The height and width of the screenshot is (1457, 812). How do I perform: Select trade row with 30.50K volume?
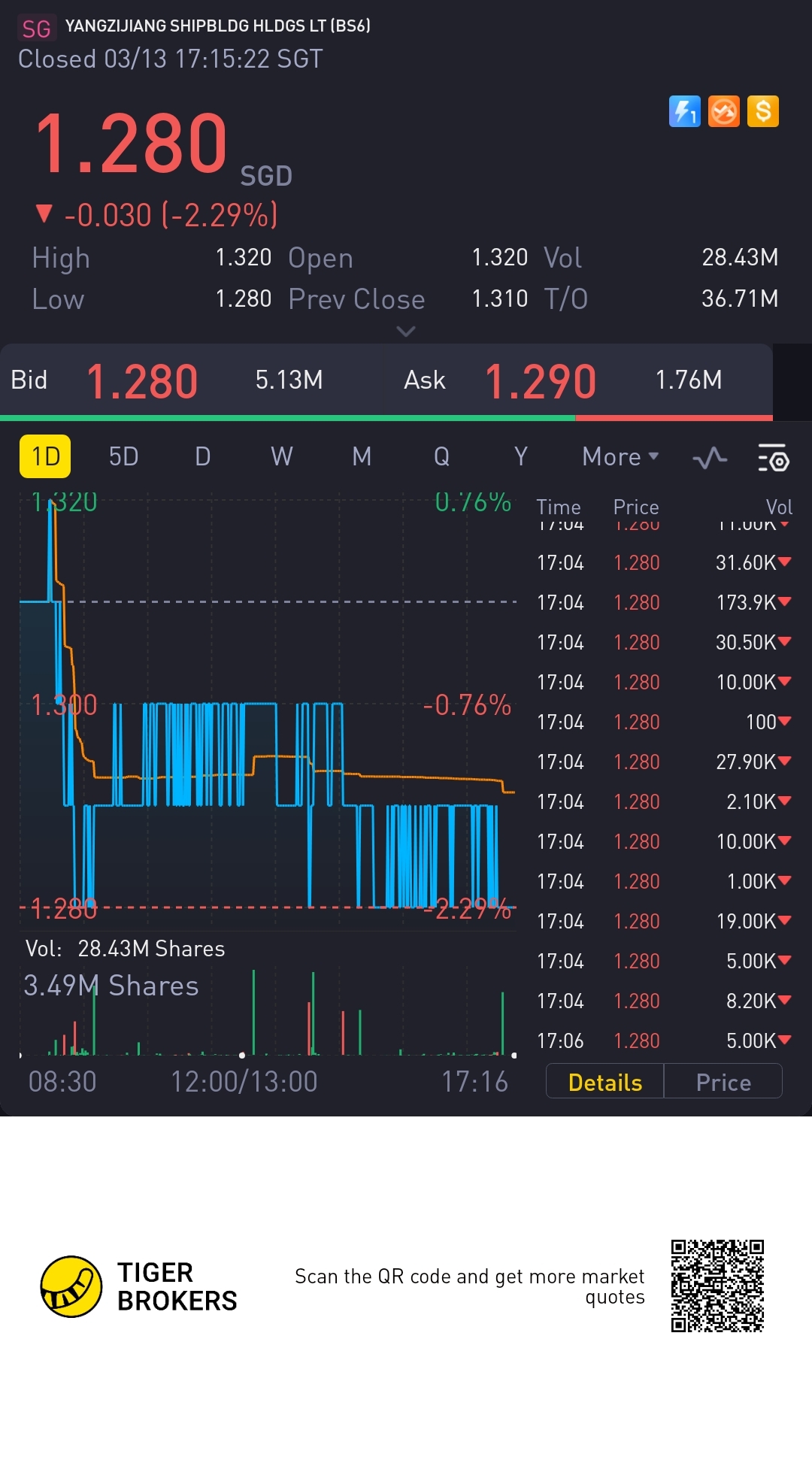(x=664, y=642)
